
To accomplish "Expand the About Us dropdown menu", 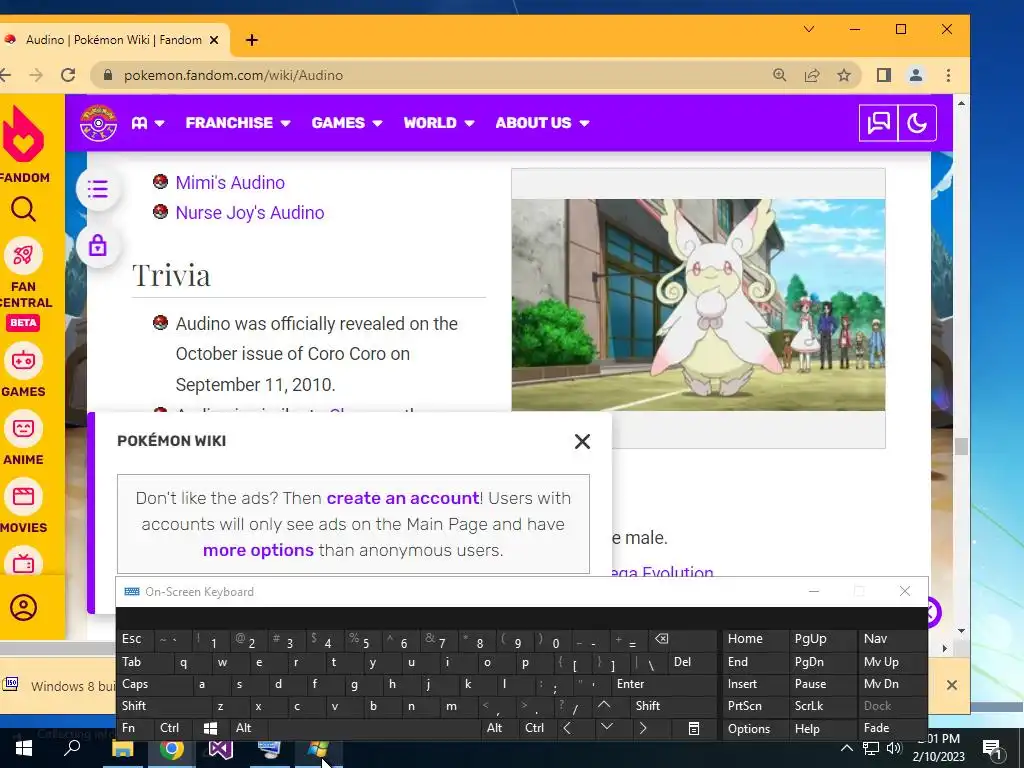I will click(542, 123).
